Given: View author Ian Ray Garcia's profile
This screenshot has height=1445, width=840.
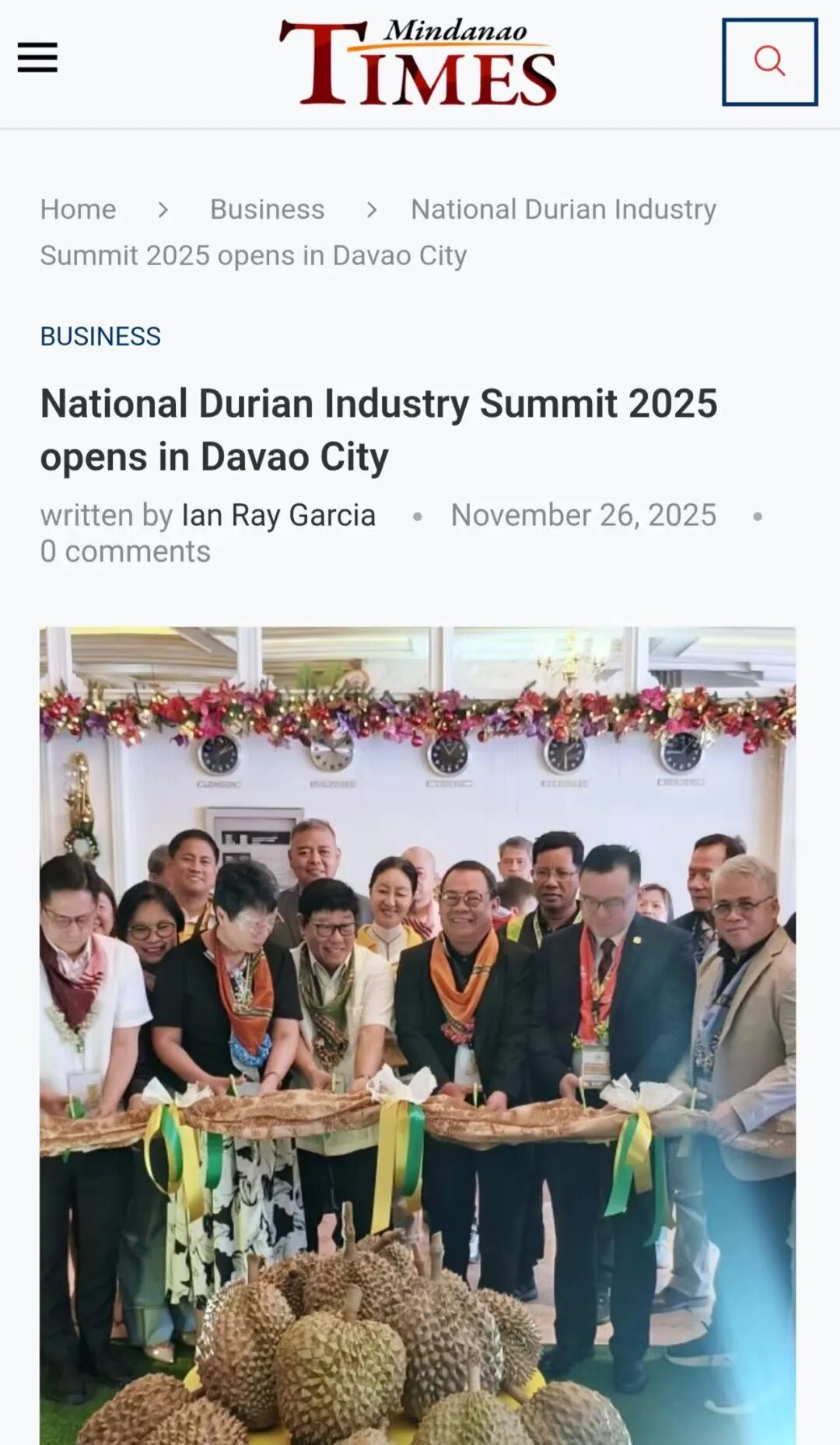Looking at the screenshot, I should [x=278, y=515].
